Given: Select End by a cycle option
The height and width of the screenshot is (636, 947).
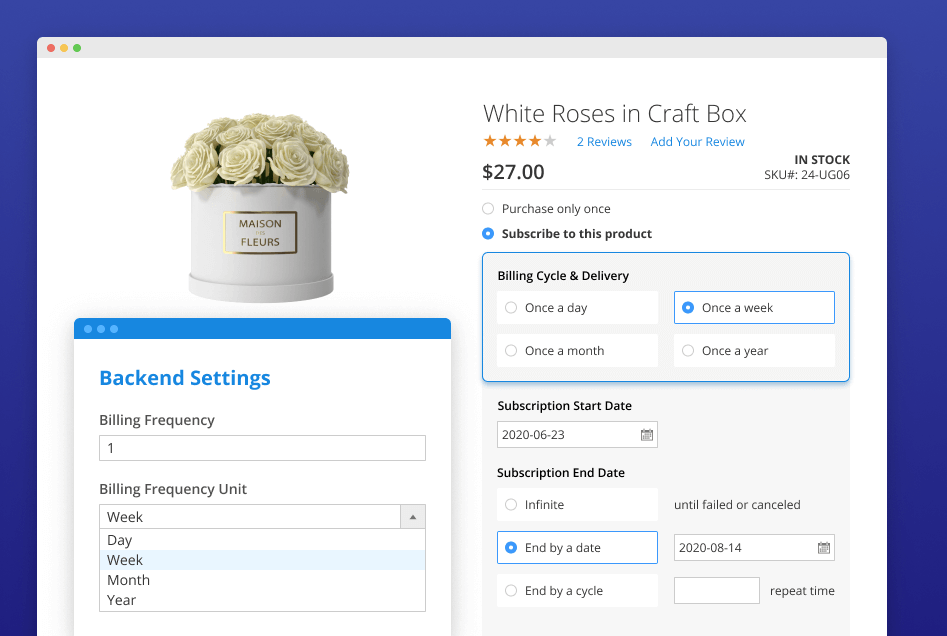Looking at the screenshot, I should point(512,591).
